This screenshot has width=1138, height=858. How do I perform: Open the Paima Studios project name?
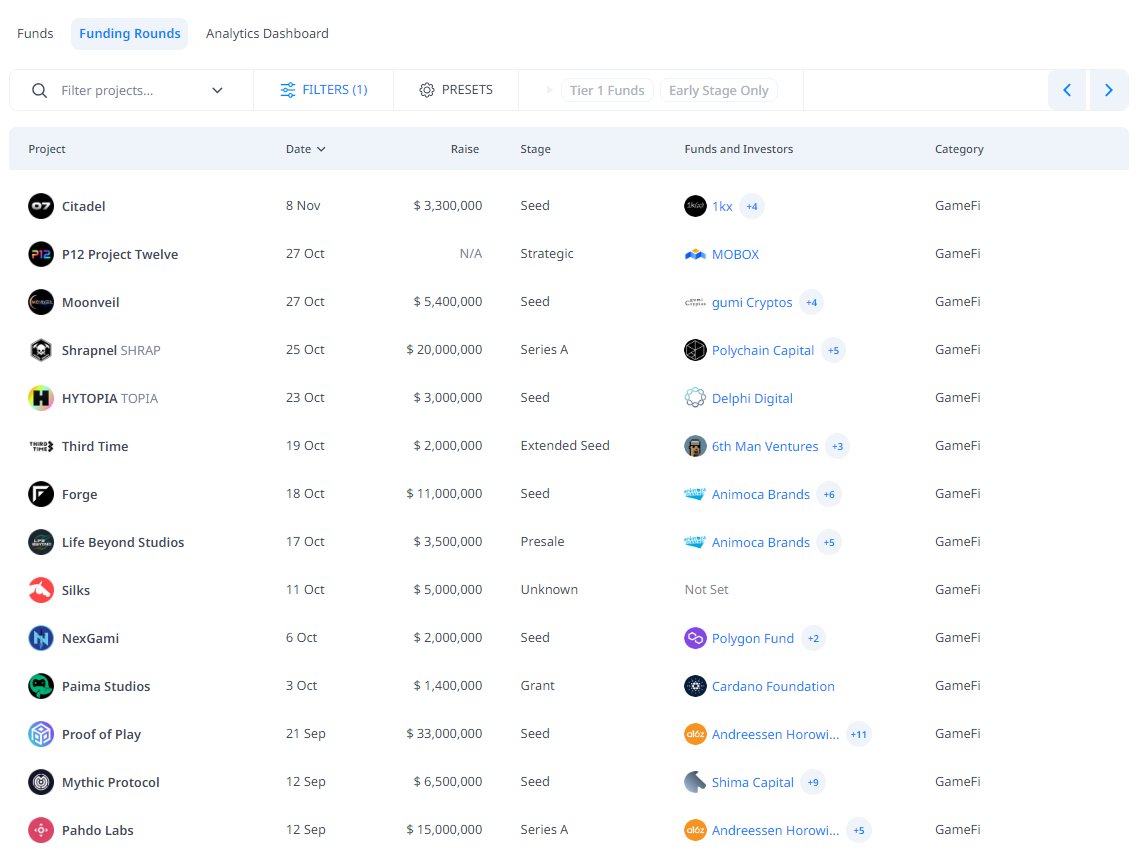tap(106, 686)
